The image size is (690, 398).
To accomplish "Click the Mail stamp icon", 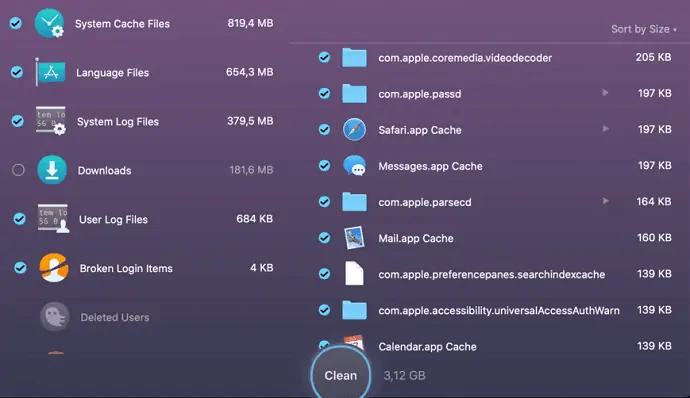I will 354,238.
